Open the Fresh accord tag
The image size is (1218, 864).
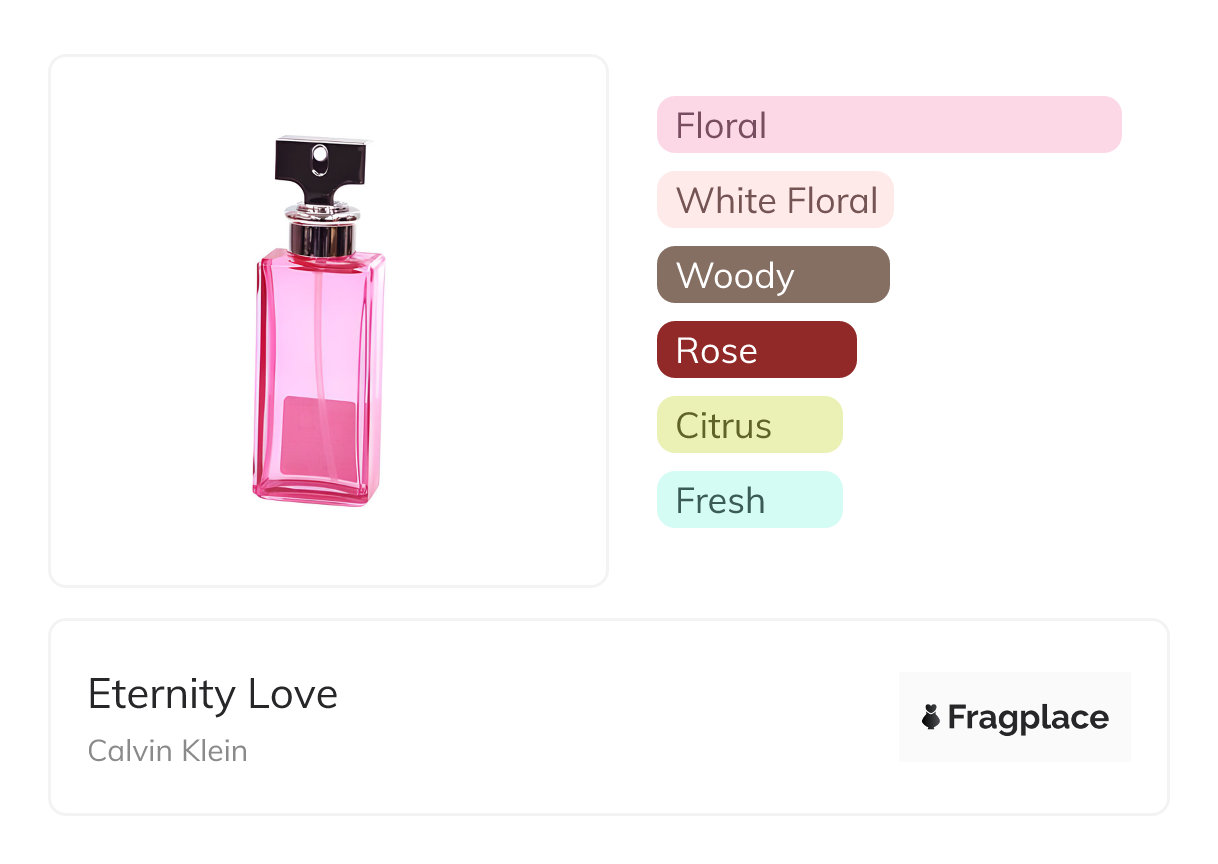coord(749,500)
